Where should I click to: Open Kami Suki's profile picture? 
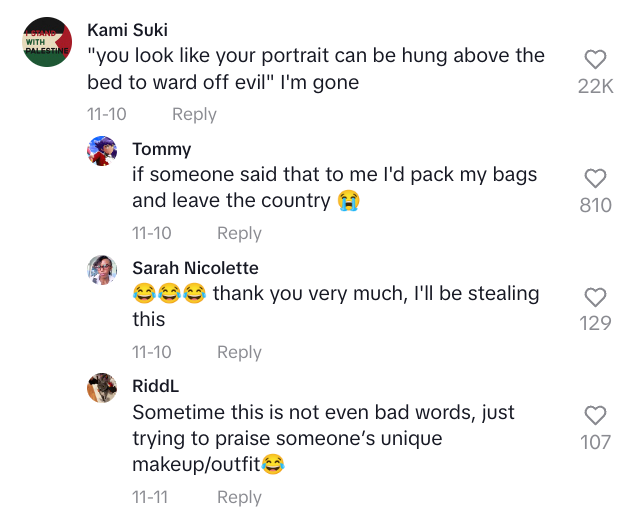coord(46,43)
